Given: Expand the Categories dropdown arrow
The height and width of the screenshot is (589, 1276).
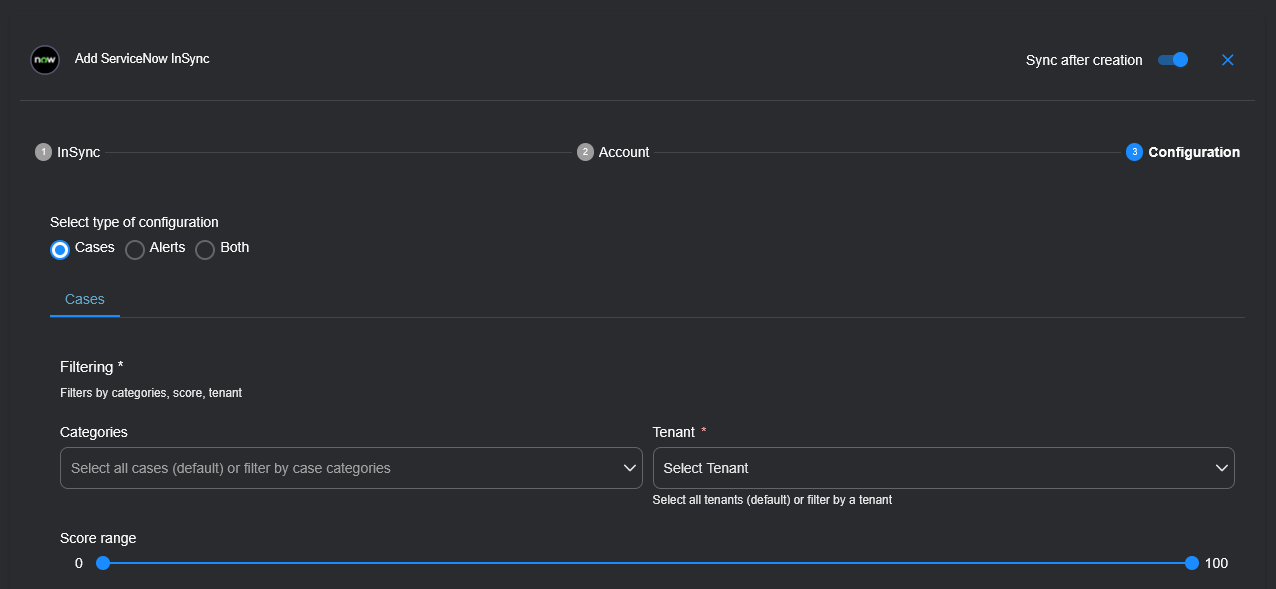Looking at the screenshot, I should click(x=630, y=468).
